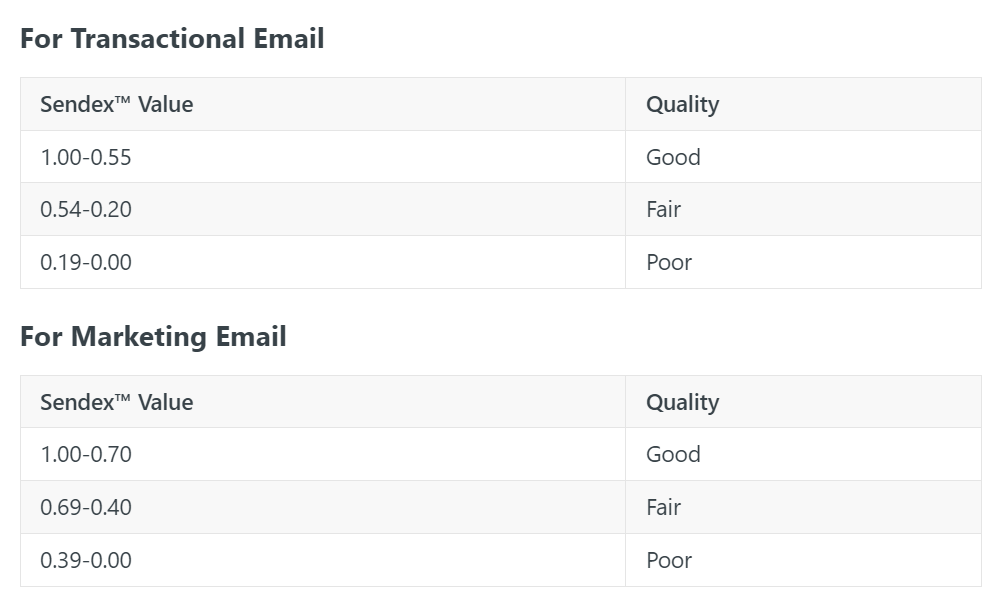
Task: Select Sendex Value header in transactional table
Action: [x=323, y=104]
